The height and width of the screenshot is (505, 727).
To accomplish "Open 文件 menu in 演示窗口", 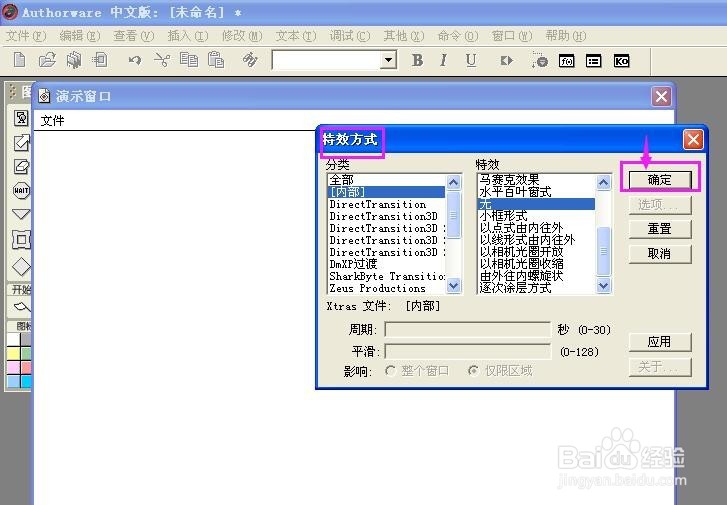I will tap(52, 121).
